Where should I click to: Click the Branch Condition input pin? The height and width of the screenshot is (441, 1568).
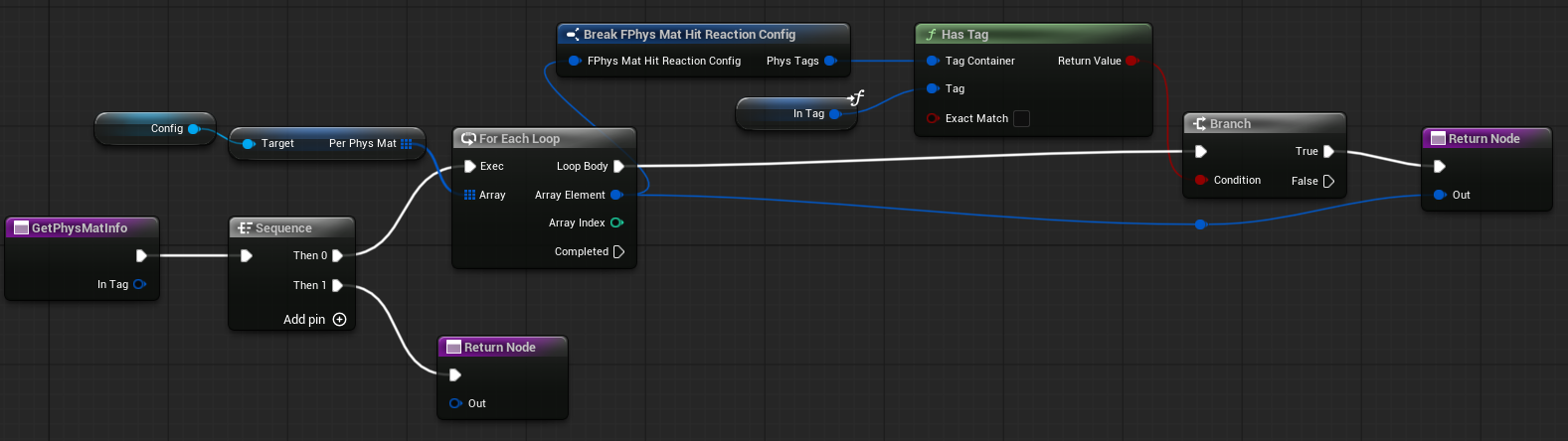[1201, 180]
